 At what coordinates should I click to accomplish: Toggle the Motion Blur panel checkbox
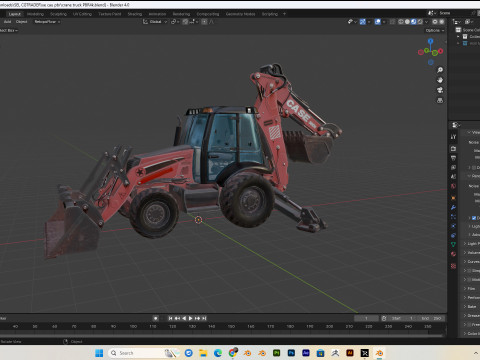tap(469, 279)
